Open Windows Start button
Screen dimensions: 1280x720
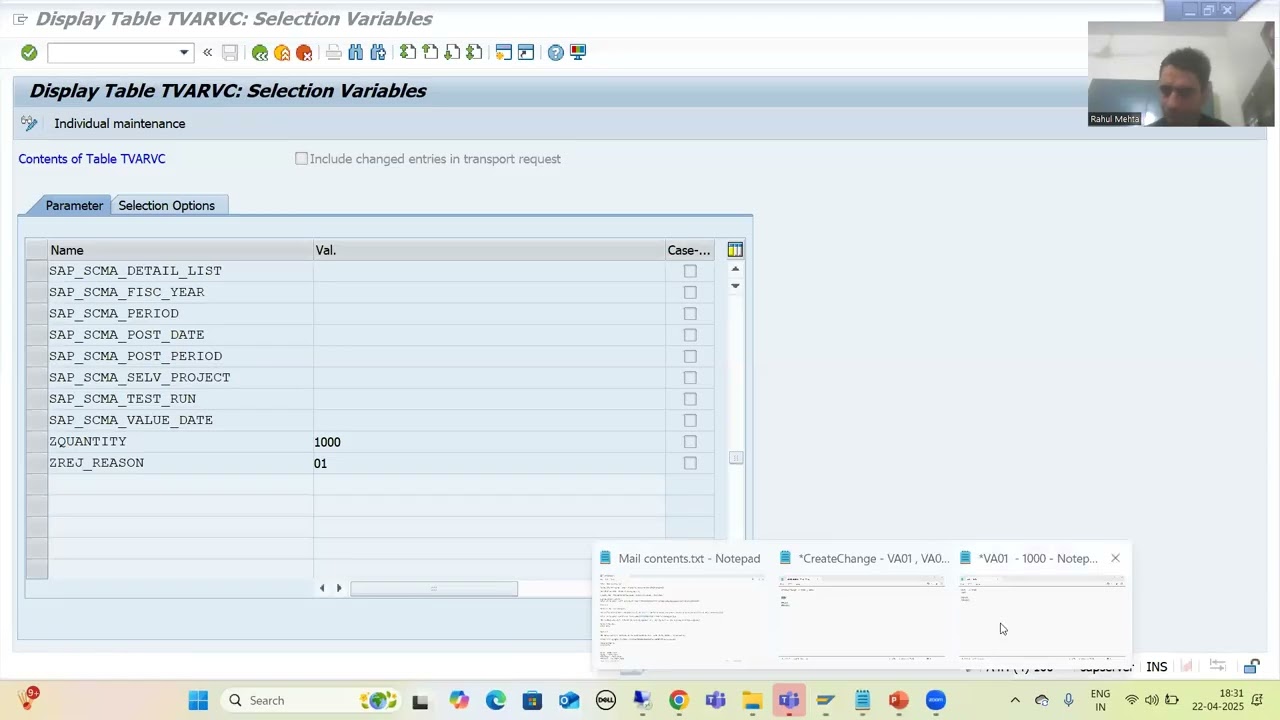coord(198,700)
